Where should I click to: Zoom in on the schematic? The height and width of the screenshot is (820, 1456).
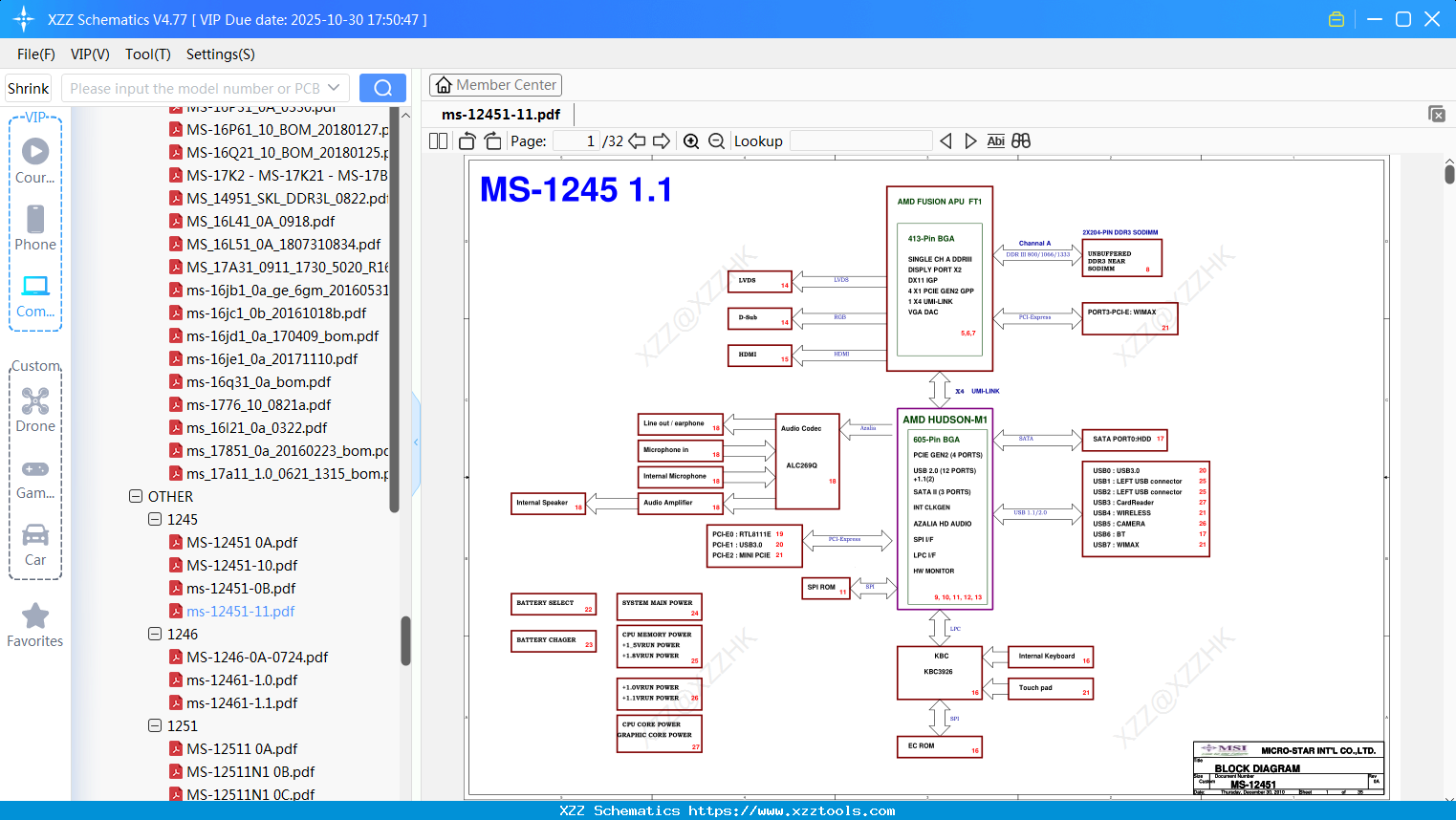coord(691,141)
